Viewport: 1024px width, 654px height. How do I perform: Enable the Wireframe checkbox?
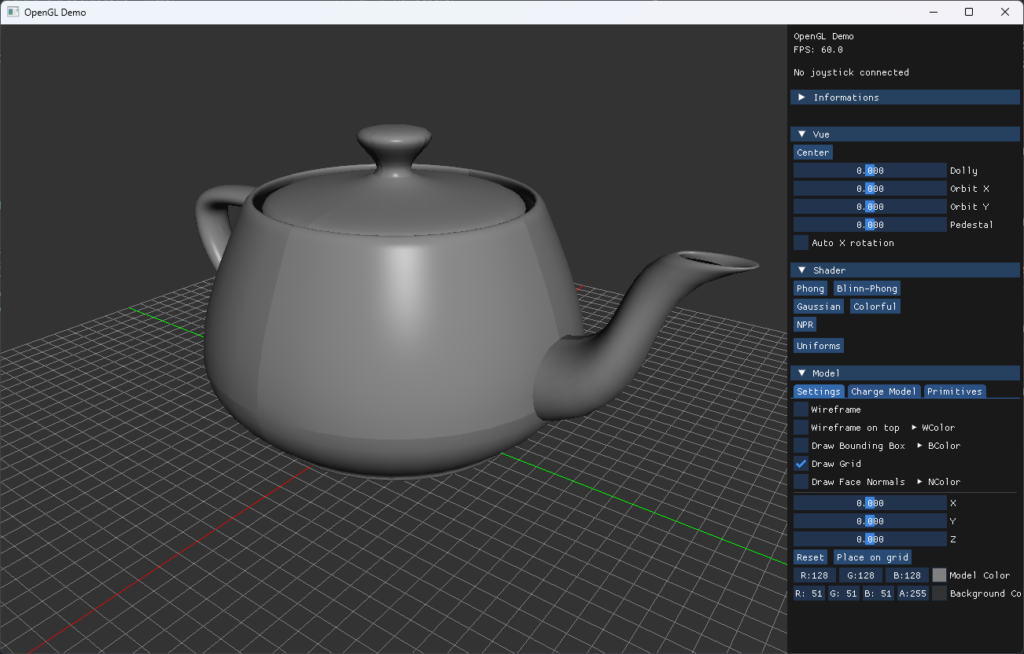coord(801,410)
